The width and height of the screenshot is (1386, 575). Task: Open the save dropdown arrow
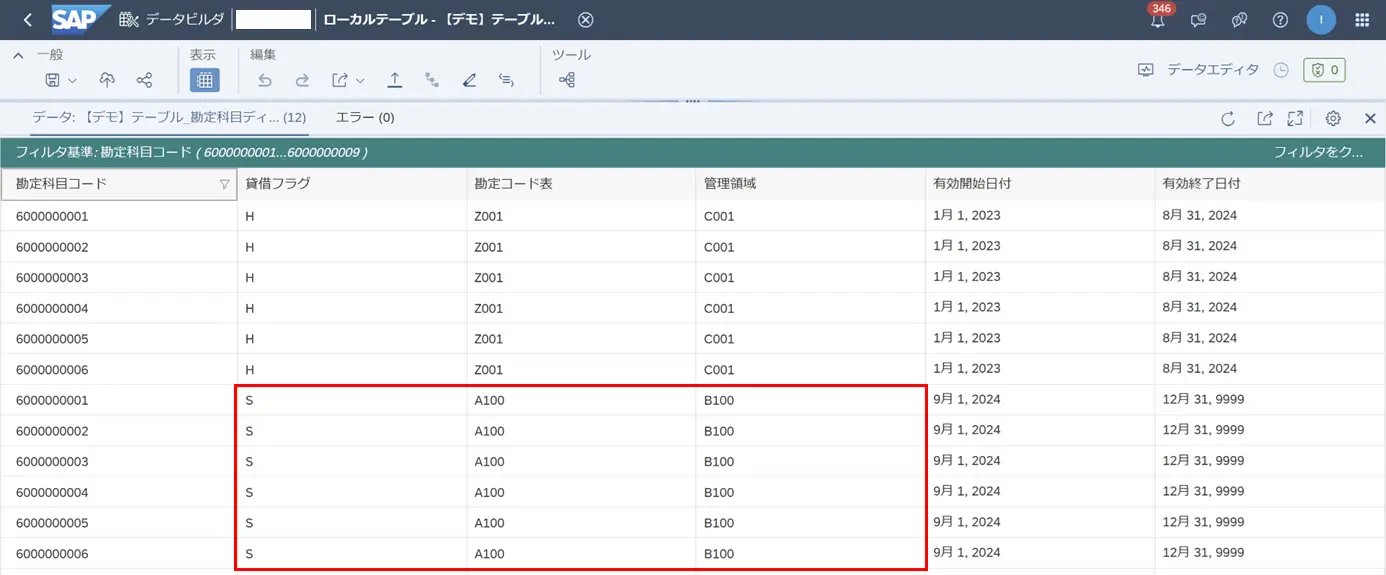pos(73,80)
